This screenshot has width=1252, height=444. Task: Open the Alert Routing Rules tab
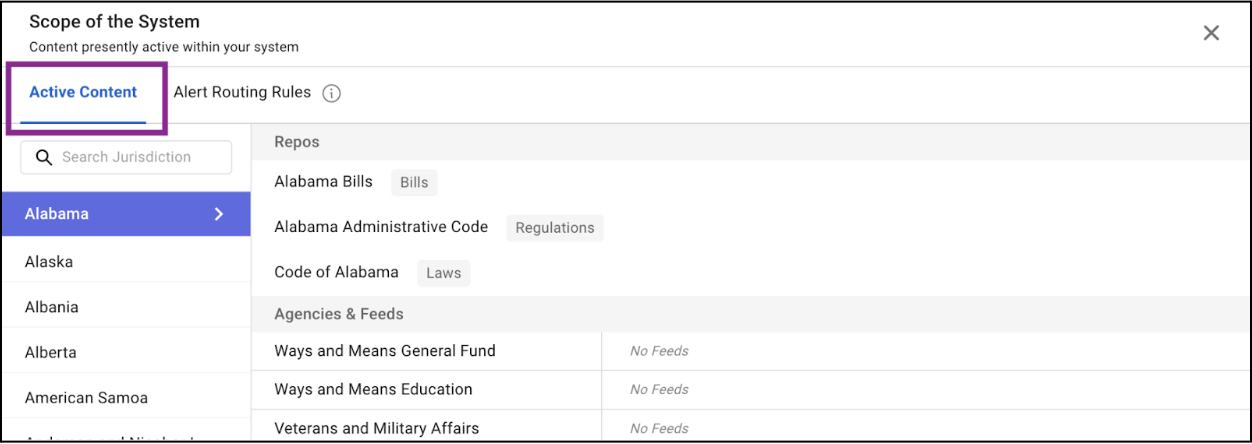click(x=242, y=92)
